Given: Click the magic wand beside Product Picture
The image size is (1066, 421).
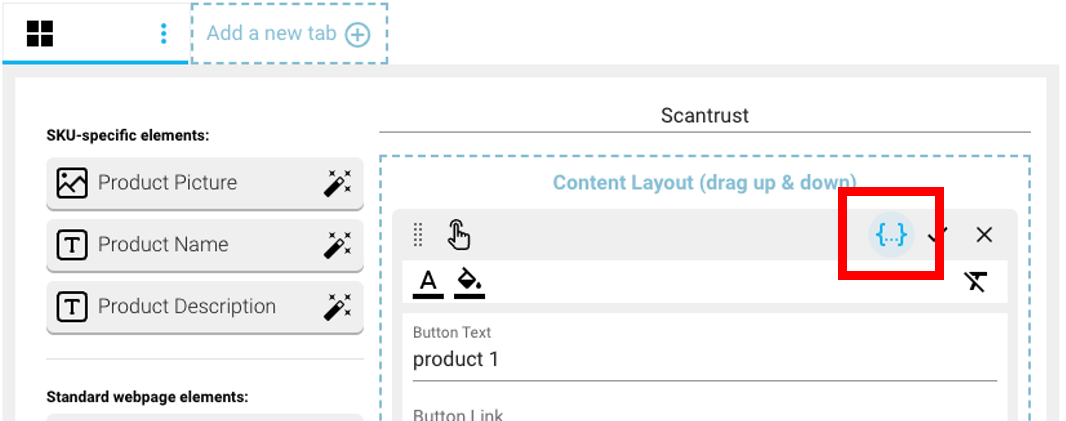Looking at the screenshot, I should point(338,183).
